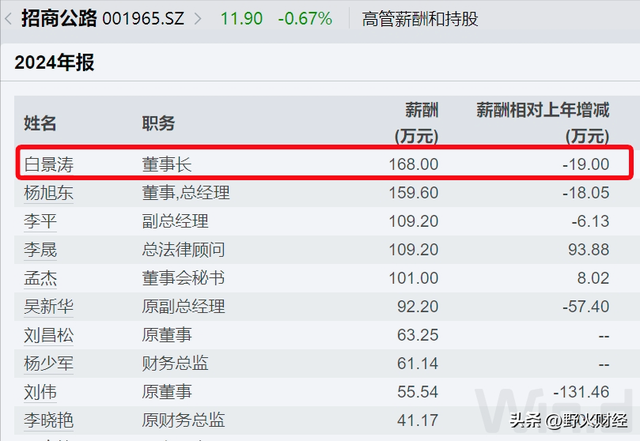This screenshot has width=640, height=441.
Task: Click 原副总经理 position cell
Action: [x=183, y=307]
